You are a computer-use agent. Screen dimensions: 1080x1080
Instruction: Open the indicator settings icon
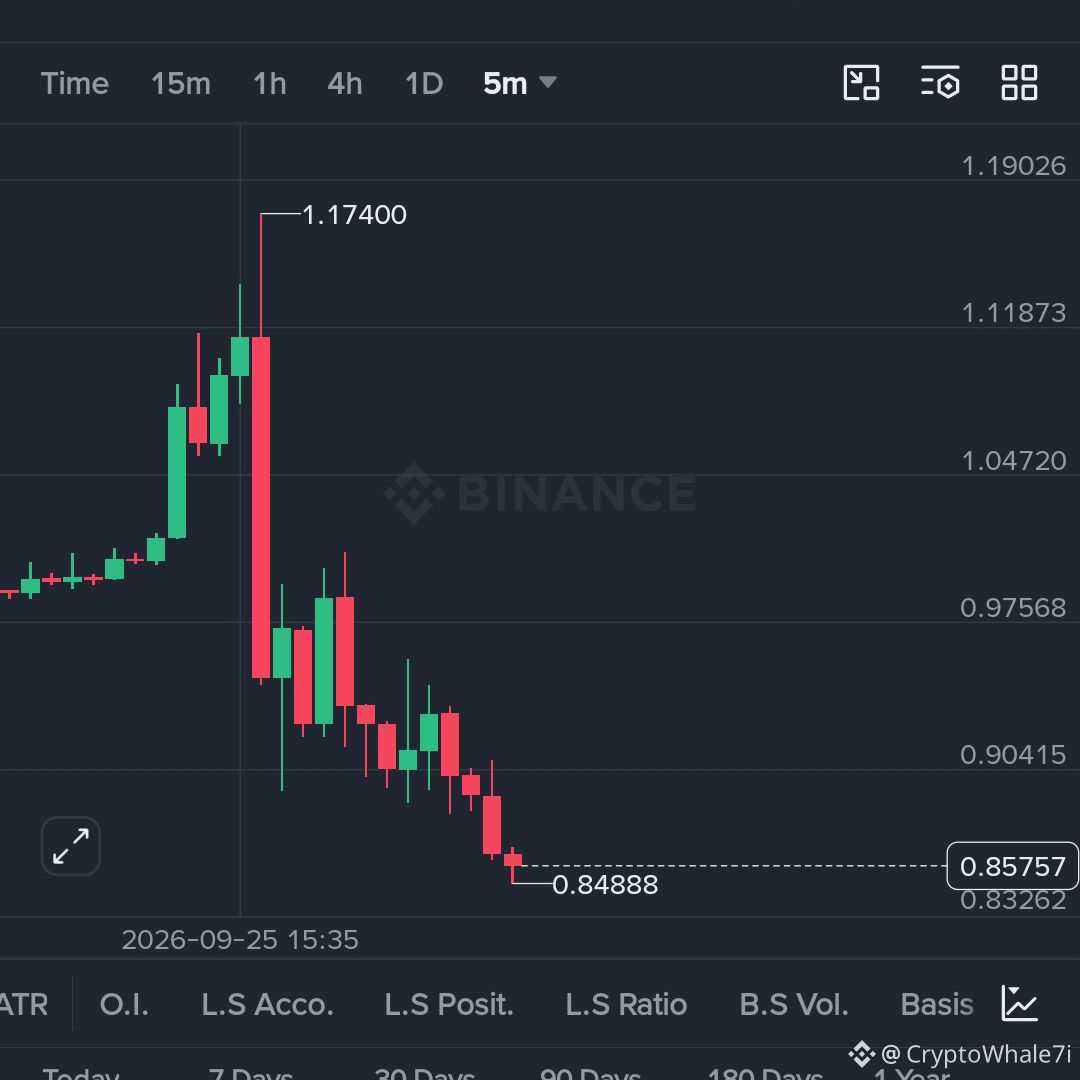[940, 83]
